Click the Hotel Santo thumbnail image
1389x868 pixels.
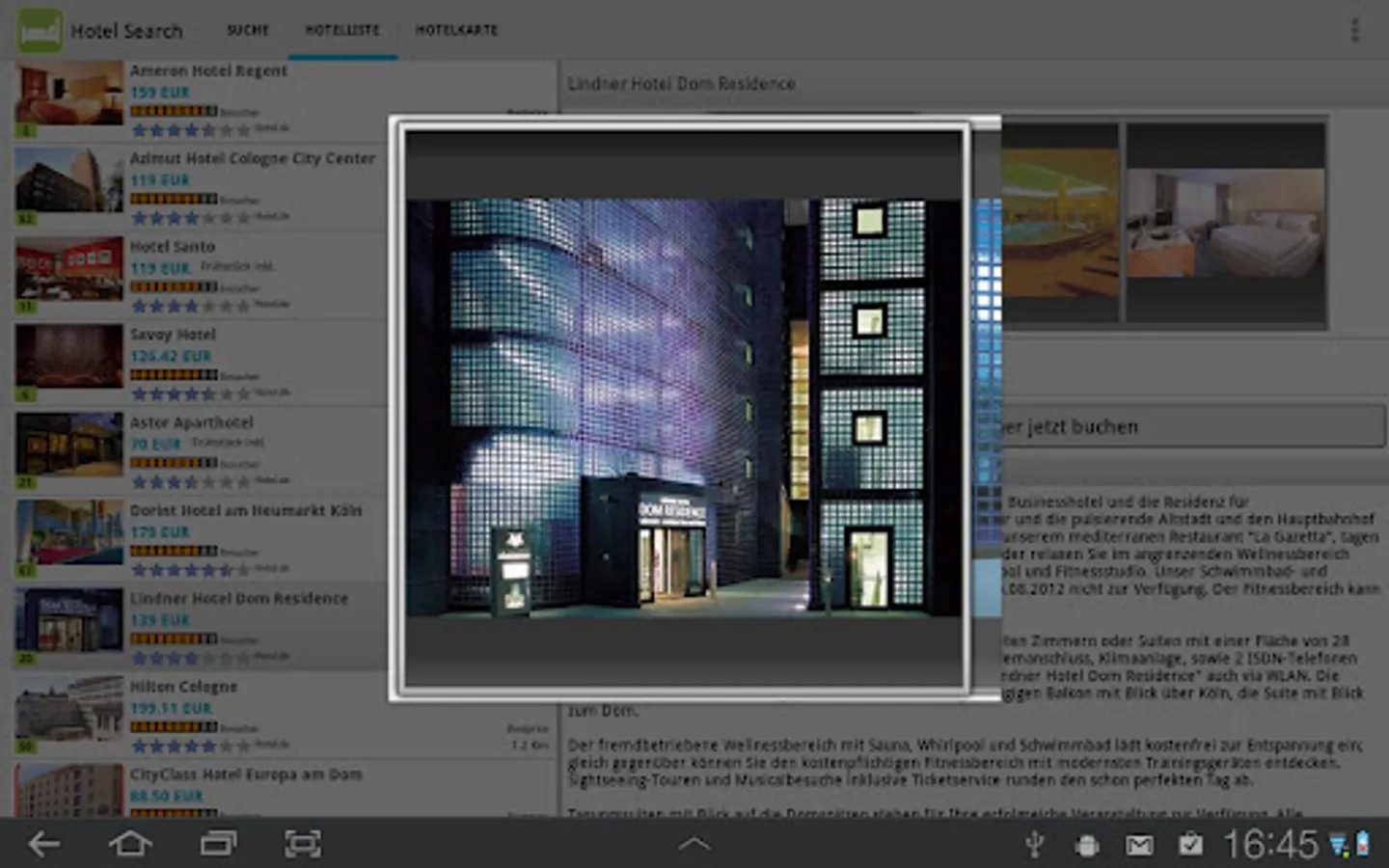coord(69,271)
